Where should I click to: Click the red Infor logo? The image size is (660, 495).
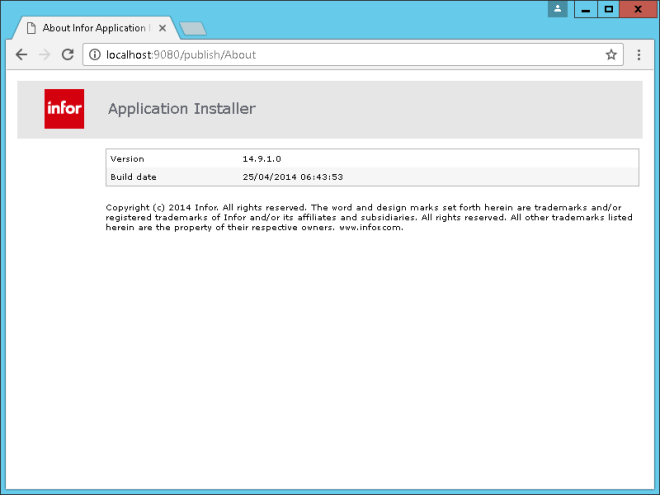(64, 109)
